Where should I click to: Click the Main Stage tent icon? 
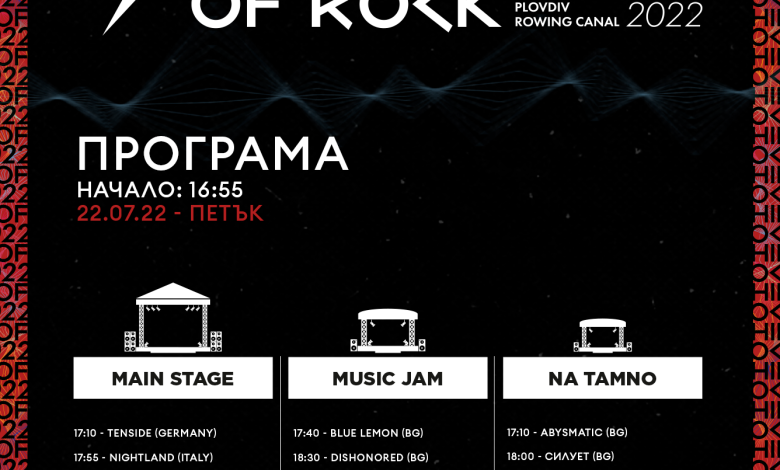point(173,318)
